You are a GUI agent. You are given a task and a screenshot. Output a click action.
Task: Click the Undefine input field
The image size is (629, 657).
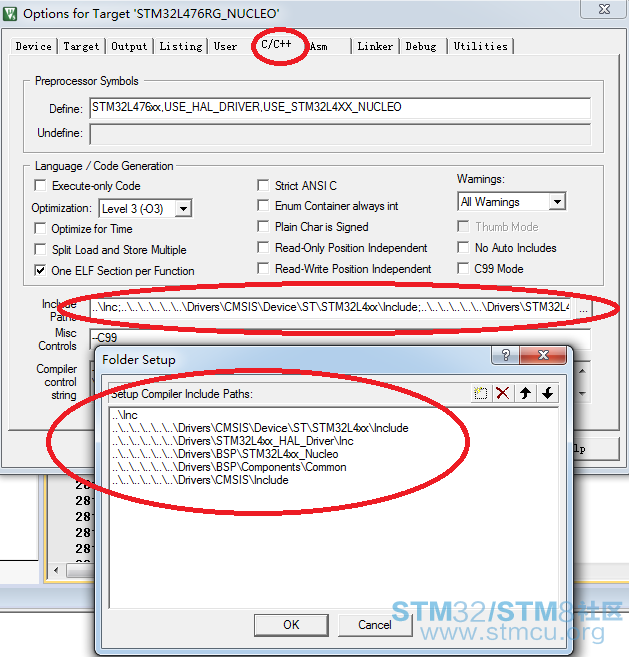point(340,135)
